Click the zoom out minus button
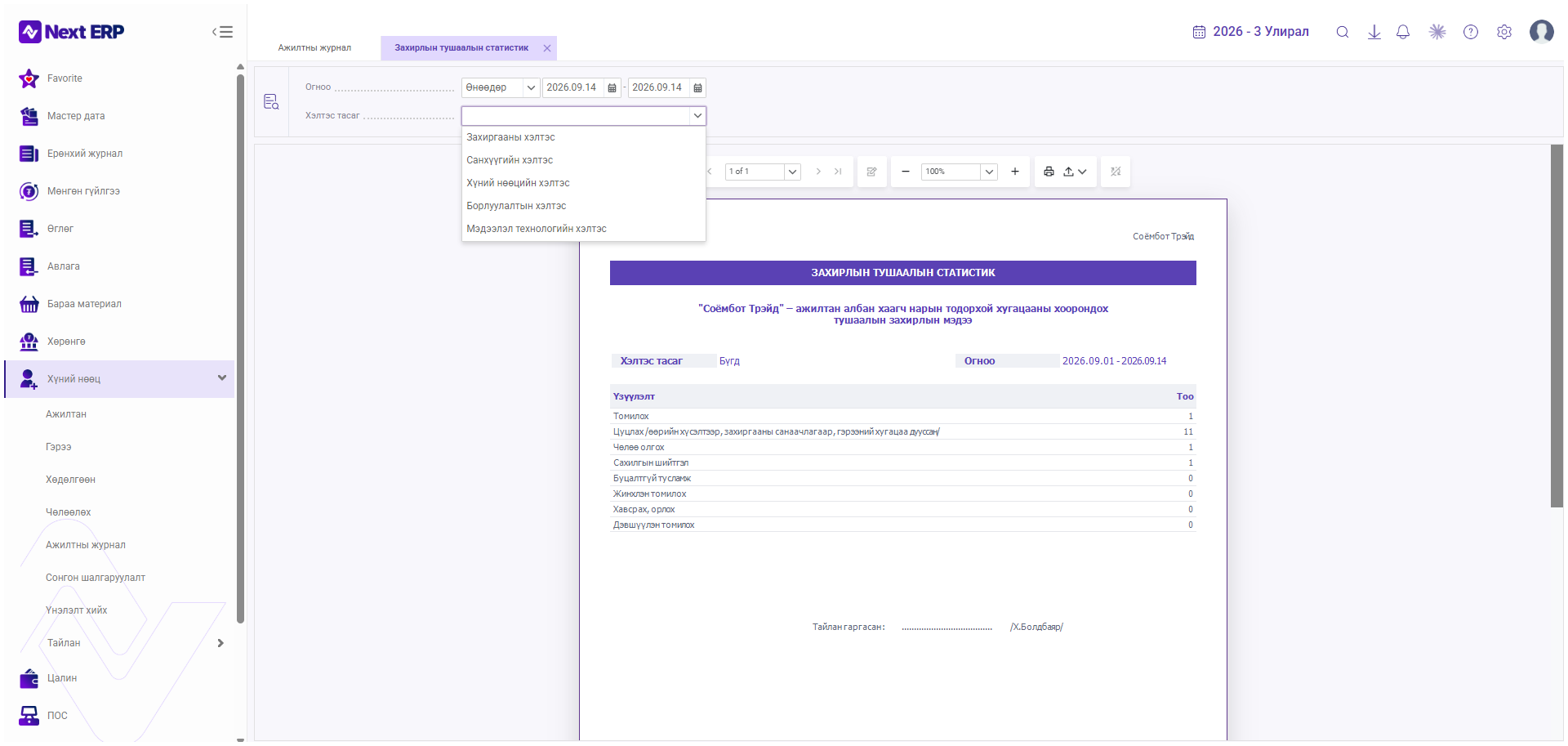The image size is (1568, 746). click(x=905, y=172)
